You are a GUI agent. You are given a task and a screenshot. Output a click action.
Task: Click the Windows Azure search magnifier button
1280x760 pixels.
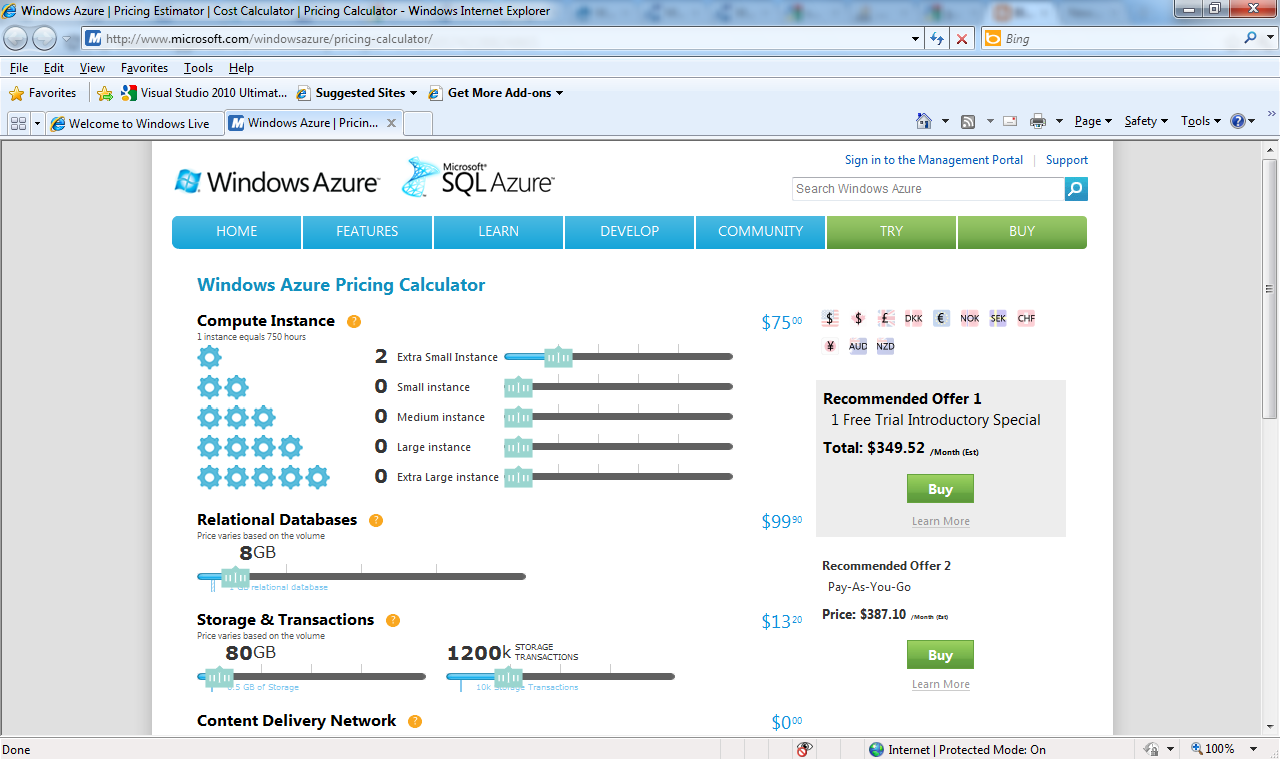(1076, 189)
